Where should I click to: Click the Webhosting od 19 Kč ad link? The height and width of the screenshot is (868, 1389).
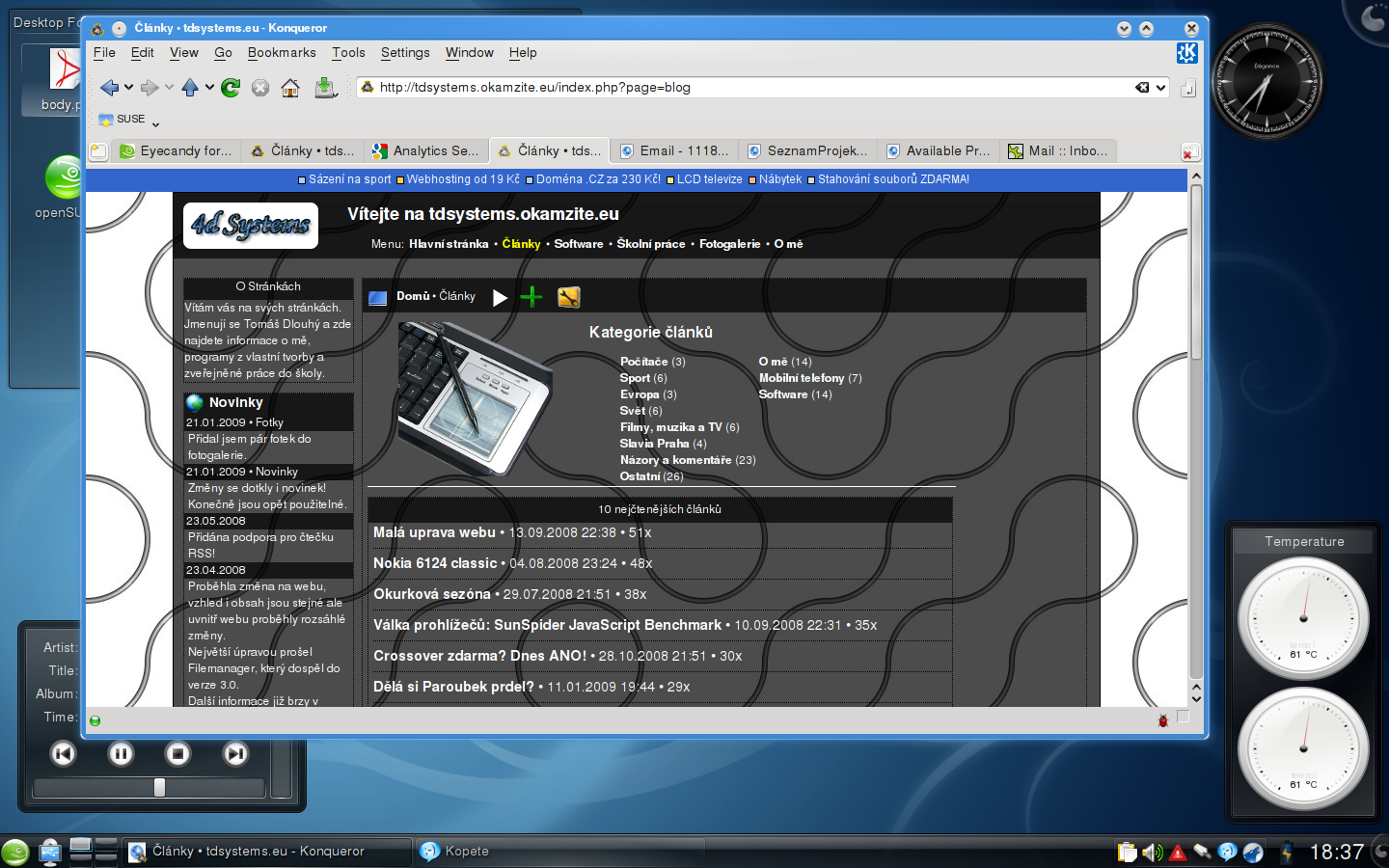click(463, 179)
